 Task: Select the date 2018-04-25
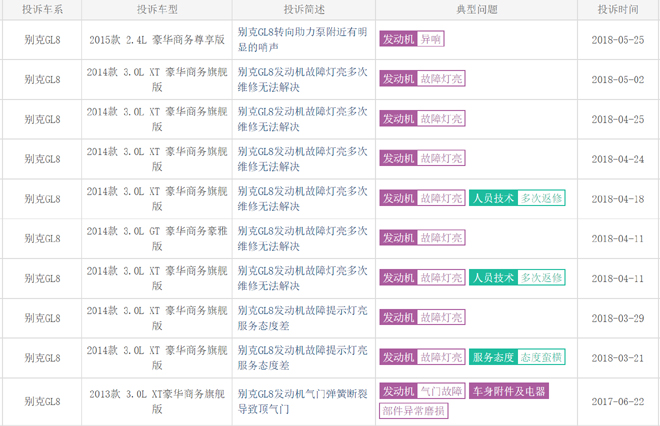[x=618, y=120]
